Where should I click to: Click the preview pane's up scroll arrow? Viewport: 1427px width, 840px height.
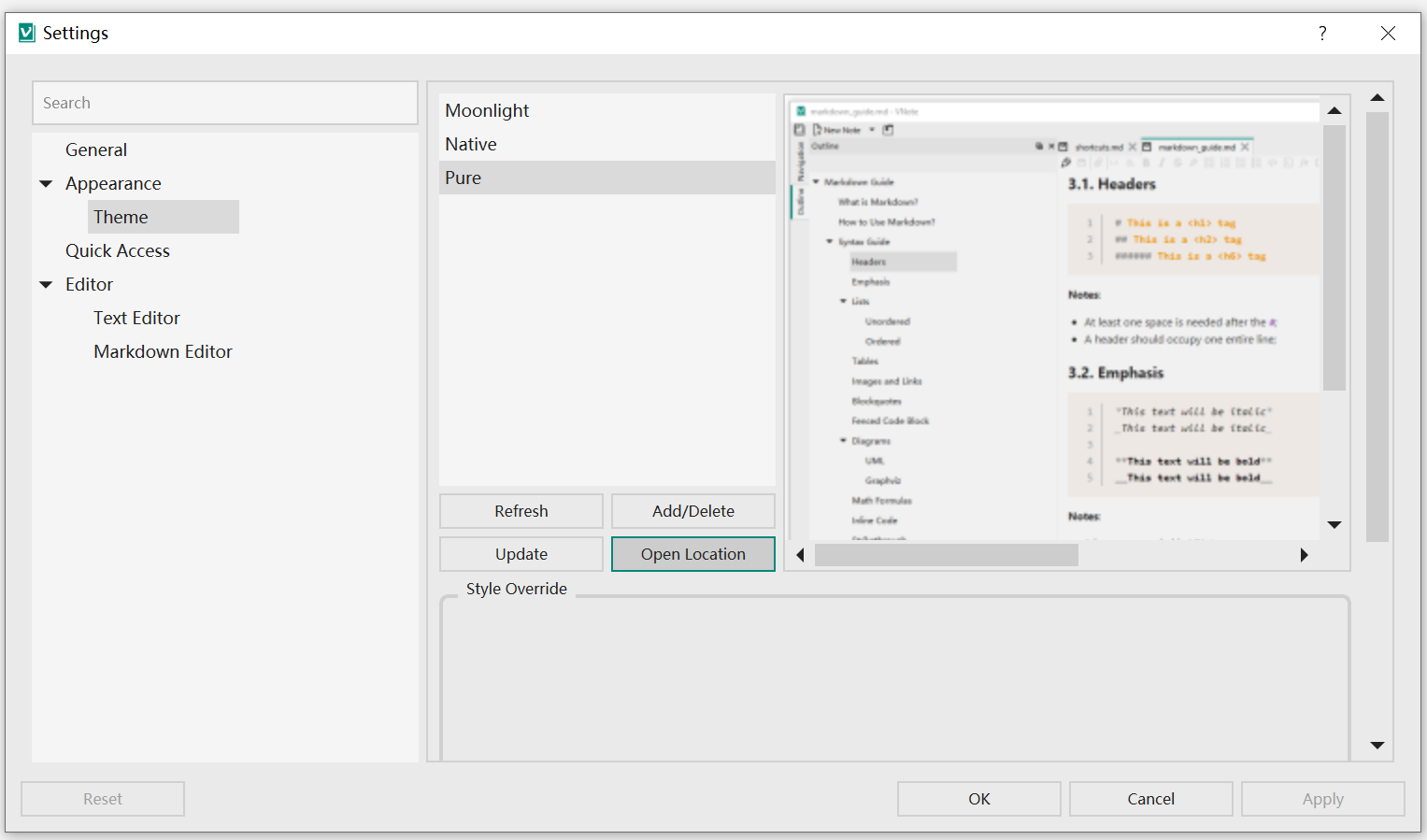1334,109
